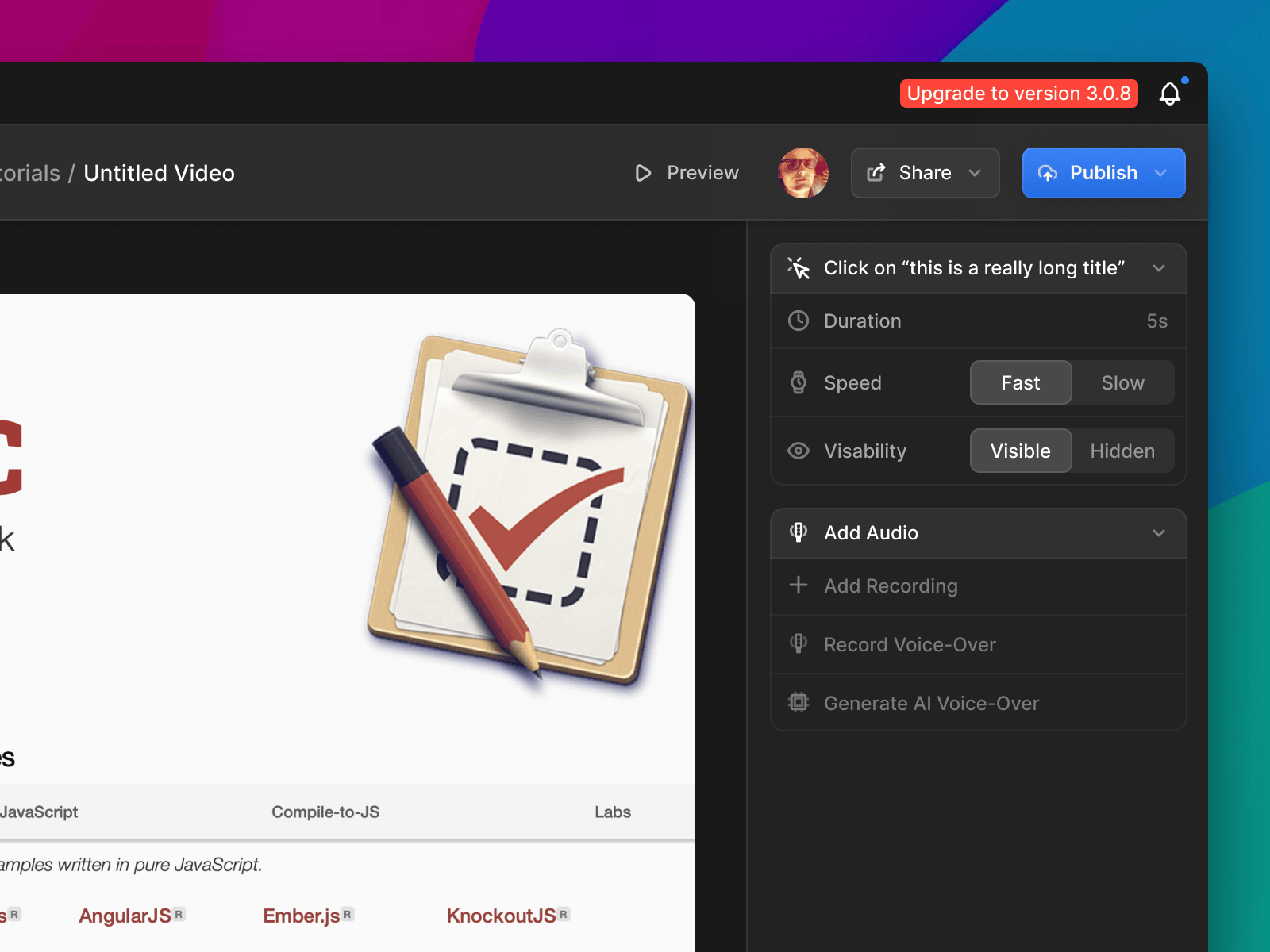Image resolution: width=1270 pixels, height=952 pixels.
Task: Click the cursor-click step icon
Action: click(799, 268)
